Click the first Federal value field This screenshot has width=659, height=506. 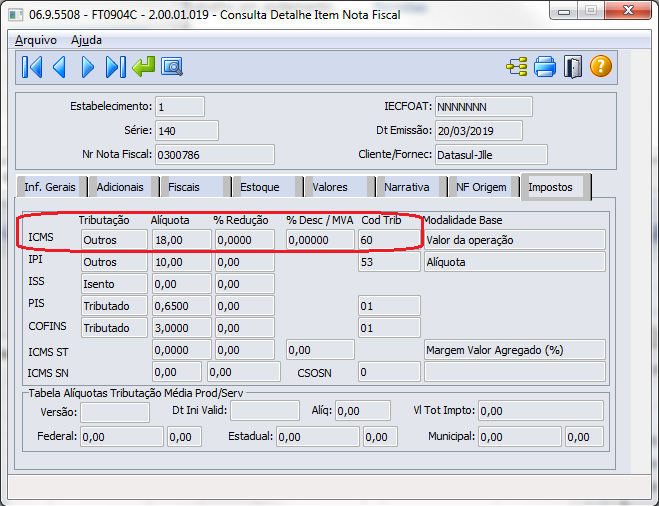[122, 437]
